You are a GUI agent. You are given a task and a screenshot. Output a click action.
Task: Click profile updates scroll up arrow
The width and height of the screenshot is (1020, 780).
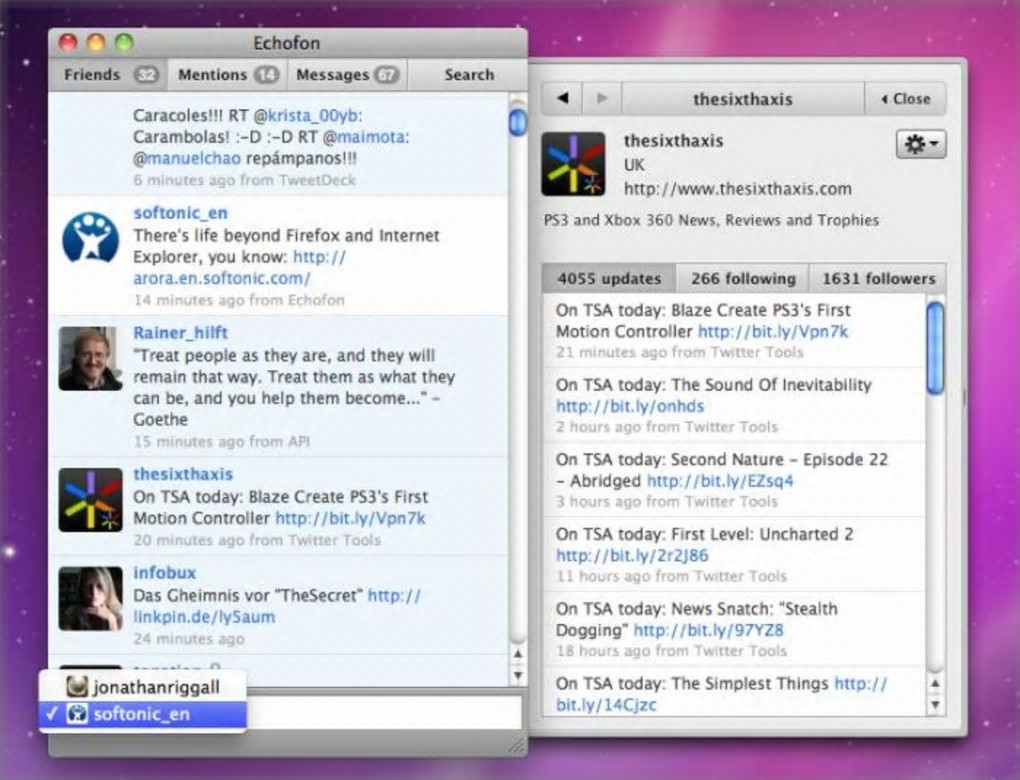(x=935, y=684)
